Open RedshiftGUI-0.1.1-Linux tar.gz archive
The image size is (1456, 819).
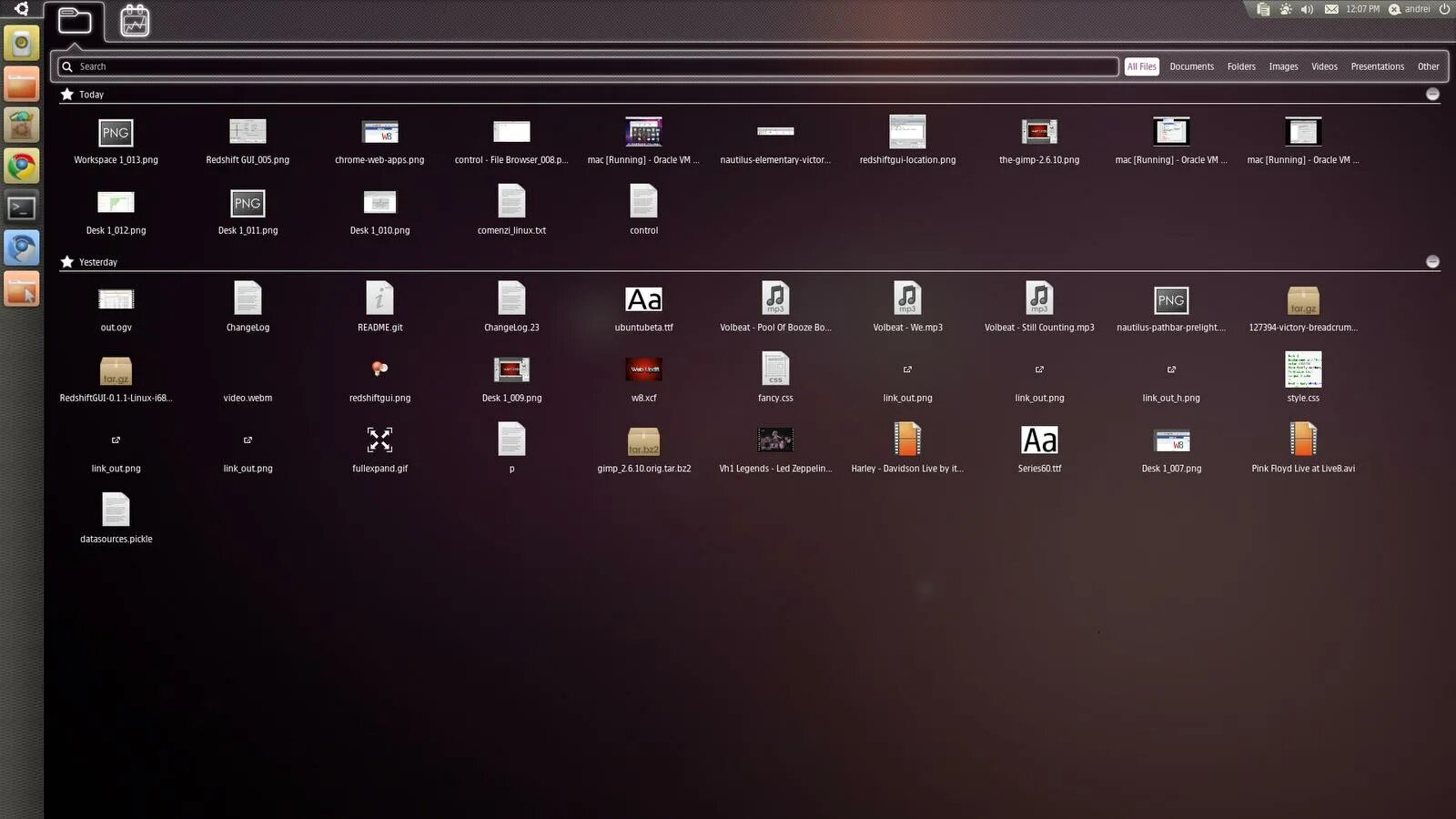click(116, 379)
